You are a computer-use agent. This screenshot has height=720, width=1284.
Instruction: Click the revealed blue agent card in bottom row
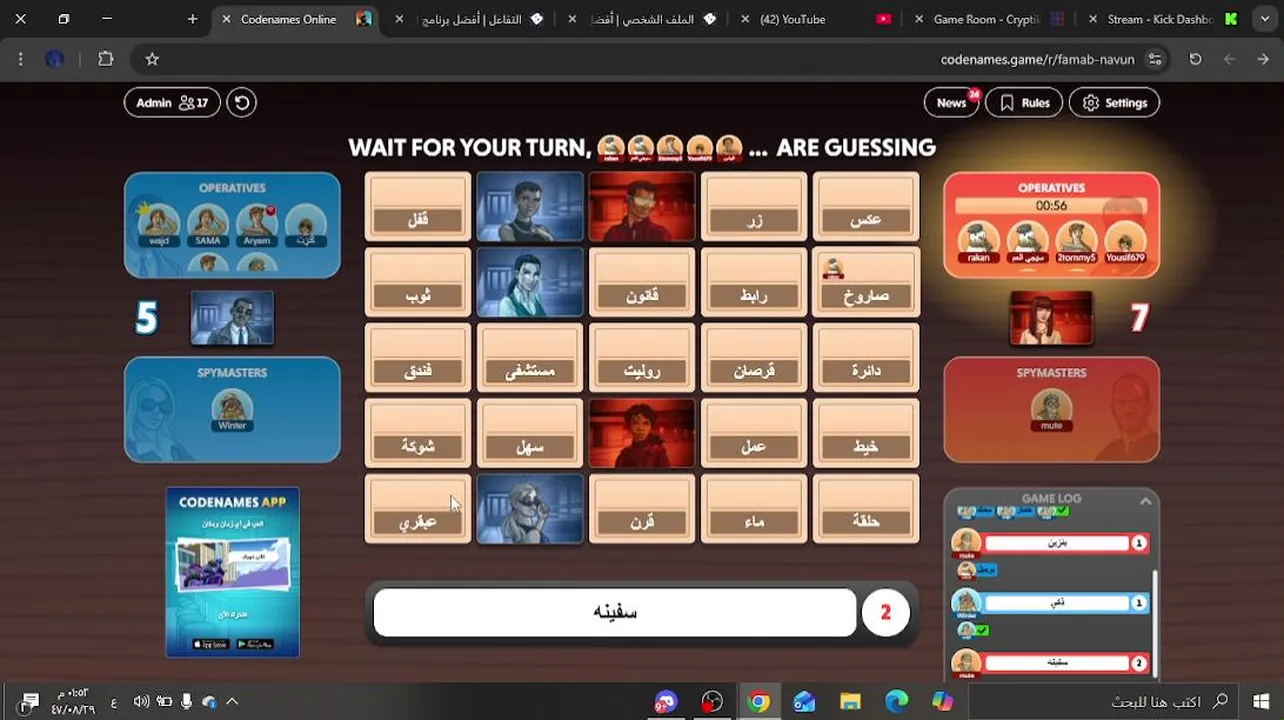tap(530, 509)
